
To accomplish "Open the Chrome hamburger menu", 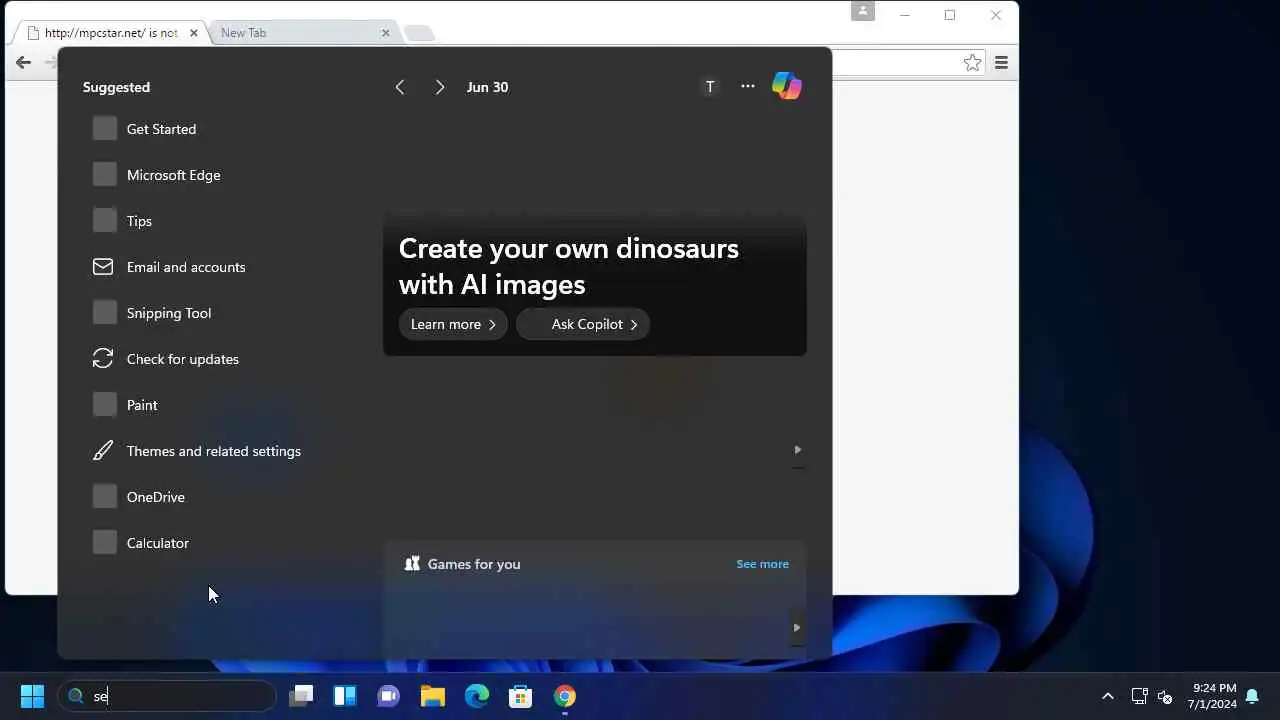I will pyautogui.click(x=1001, y=63).
